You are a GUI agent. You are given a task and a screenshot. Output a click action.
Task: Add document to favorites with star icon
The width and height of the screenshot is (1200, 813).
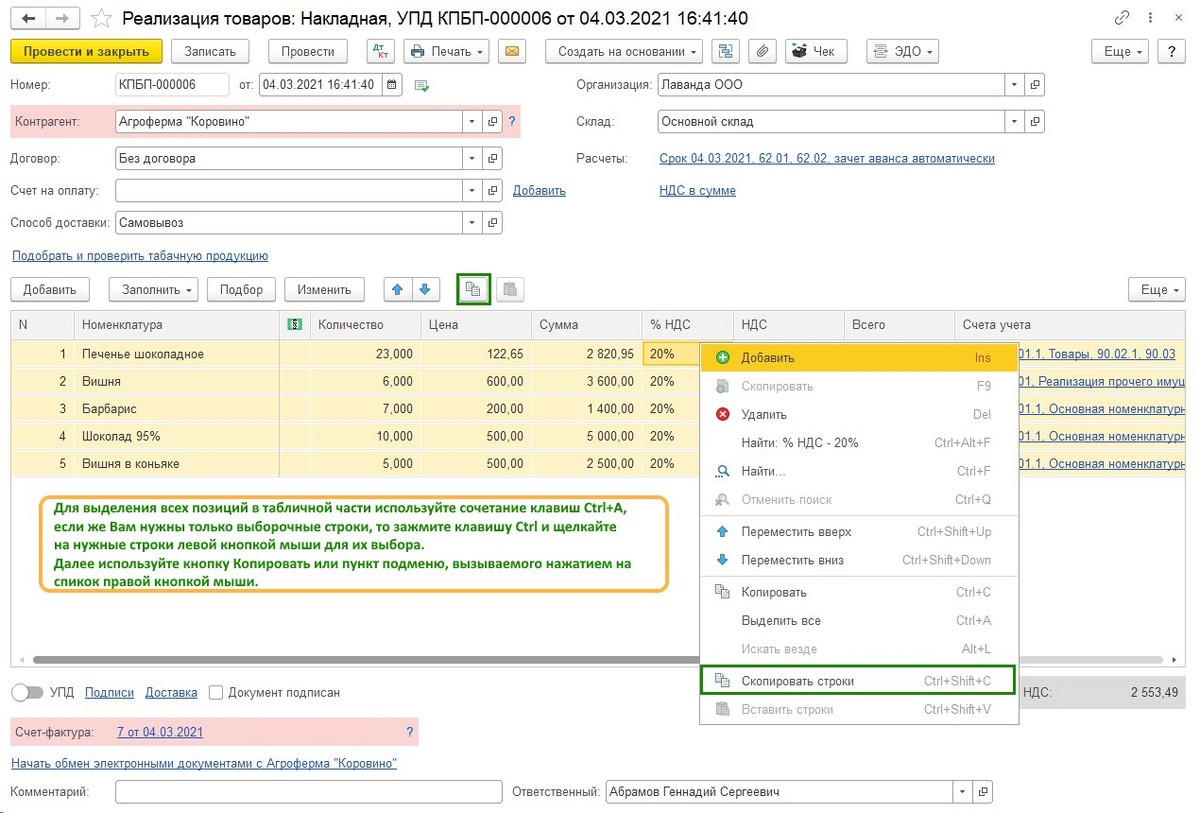[x=101, y=18]
